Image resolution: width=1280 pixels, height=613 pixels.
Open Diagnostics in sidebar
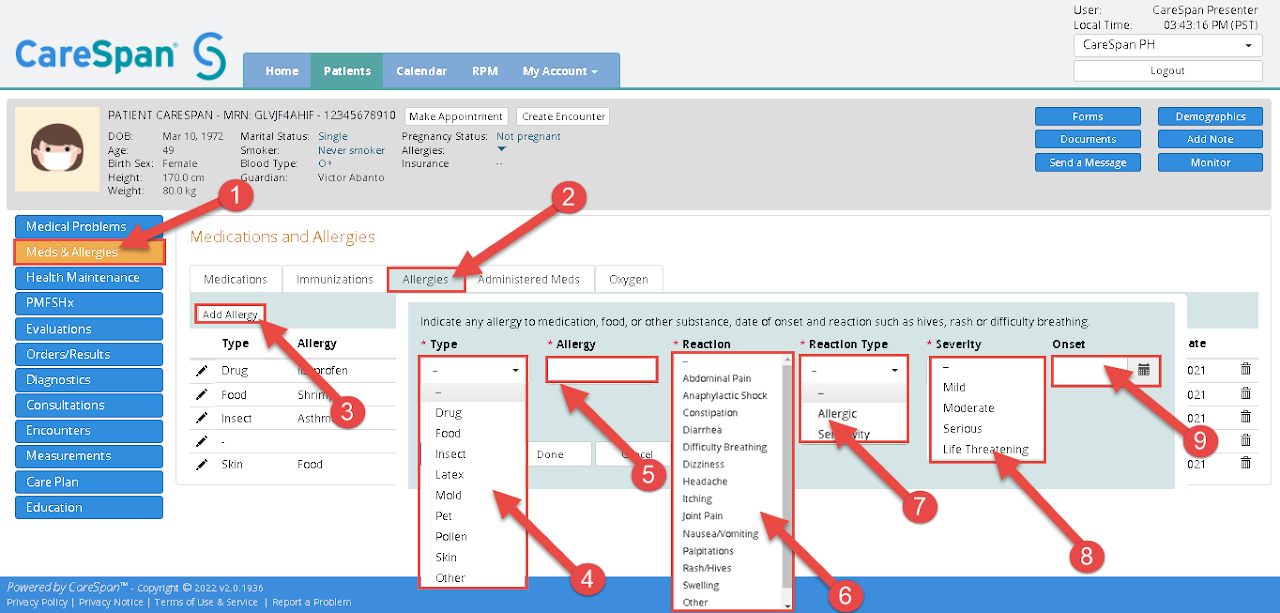pyautogui.click(x=89, y=379)
